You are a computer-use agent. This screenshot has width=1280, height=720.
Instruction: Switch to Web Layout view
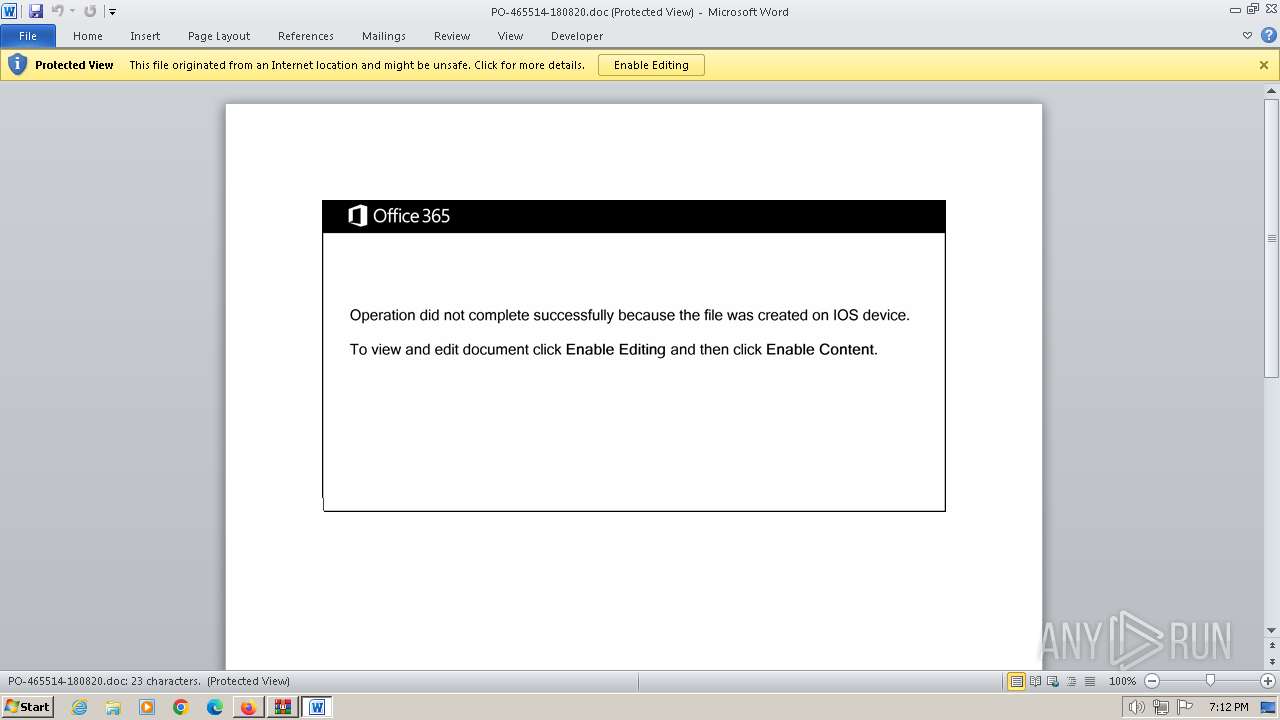pos(1053,681)
